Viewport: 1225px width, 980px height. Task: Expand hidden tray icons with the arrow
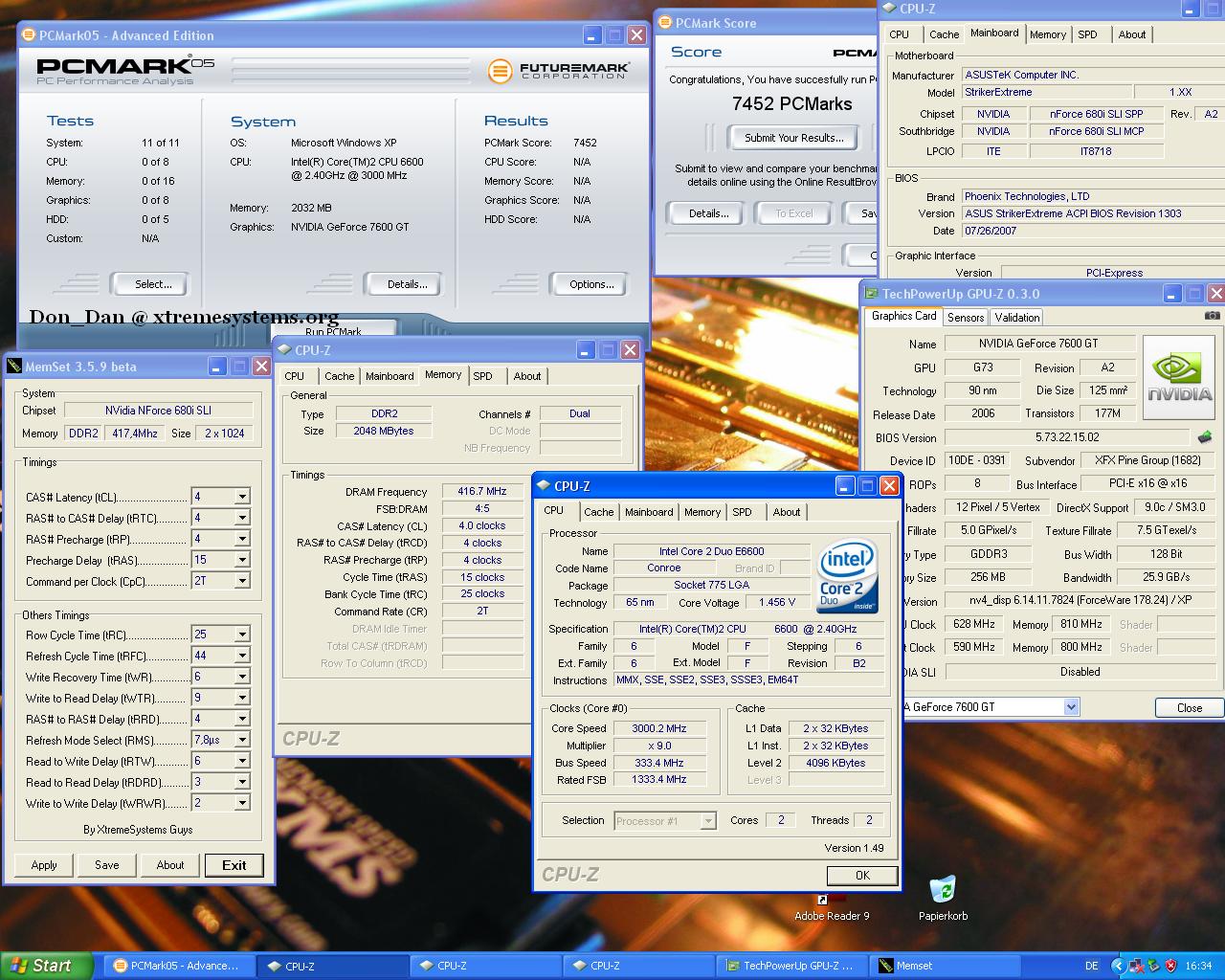pyautogui.click(x=1119, y=966)
